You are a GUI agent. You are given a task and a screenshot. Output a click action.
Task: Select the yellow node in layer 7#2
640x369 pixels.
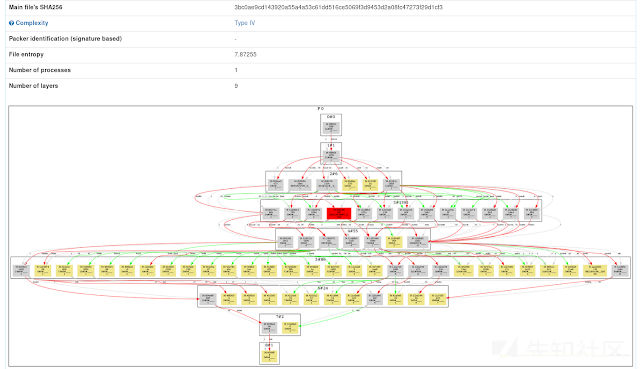pos(290,327)
